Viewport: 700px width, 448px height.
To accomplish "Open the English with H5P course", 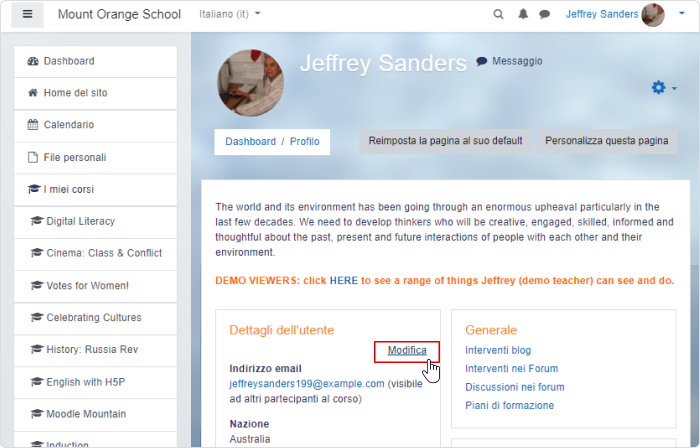I will point(95,382).
